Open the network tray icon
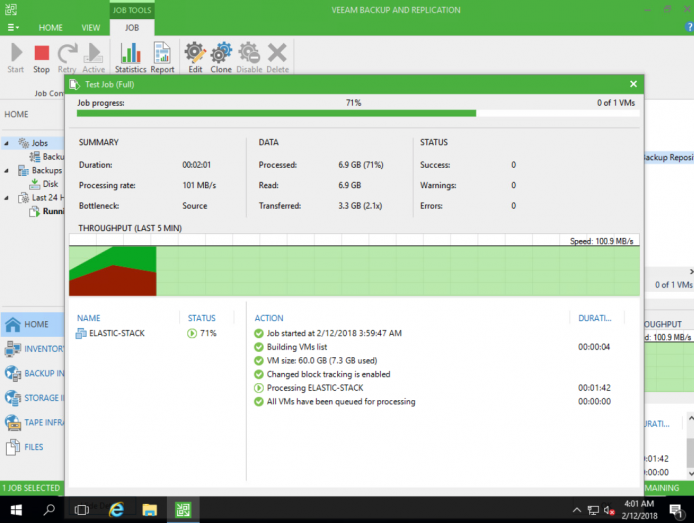This screenshot has height=523, width=694. [593, 511]
